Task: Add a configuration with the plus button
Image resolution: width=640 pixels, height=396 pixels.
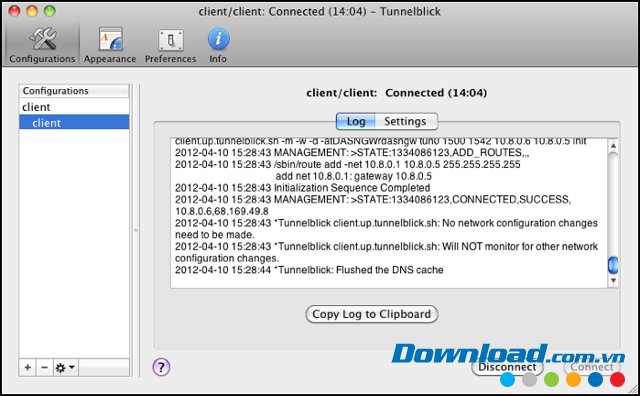Action: click(28, 367)
